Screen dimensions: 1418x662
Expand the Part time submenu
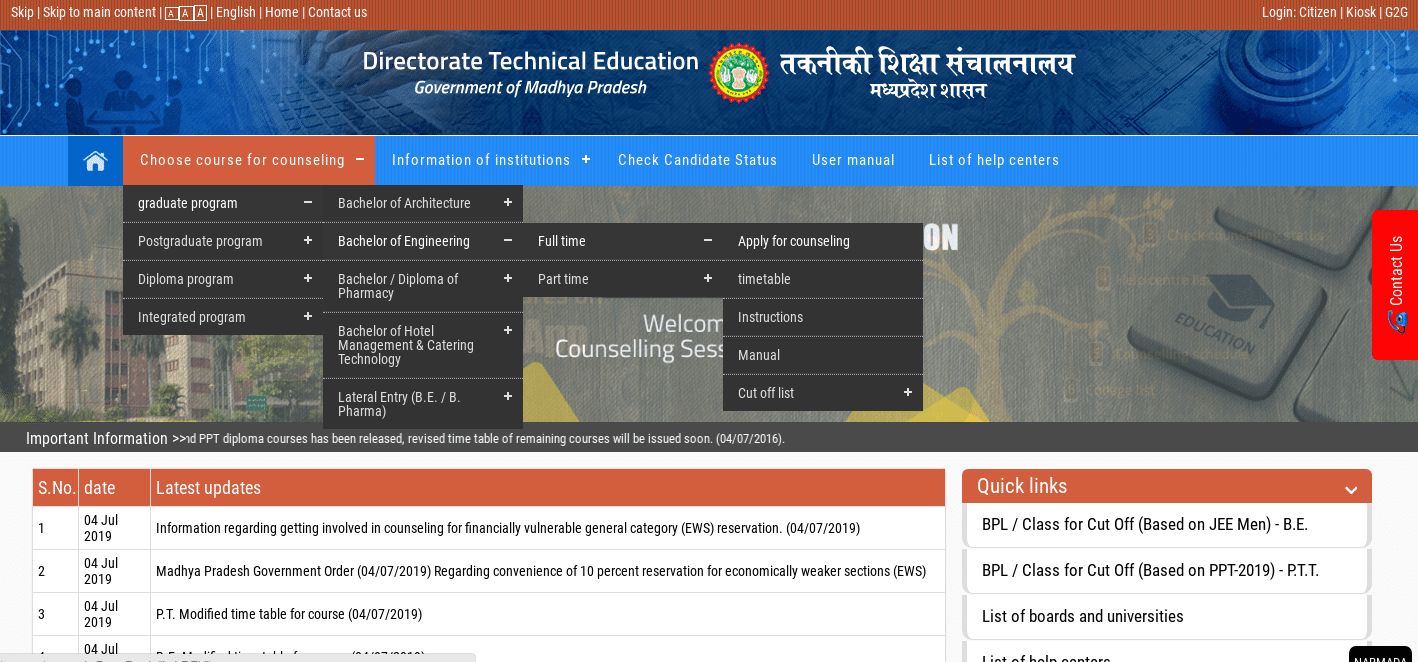708,278
